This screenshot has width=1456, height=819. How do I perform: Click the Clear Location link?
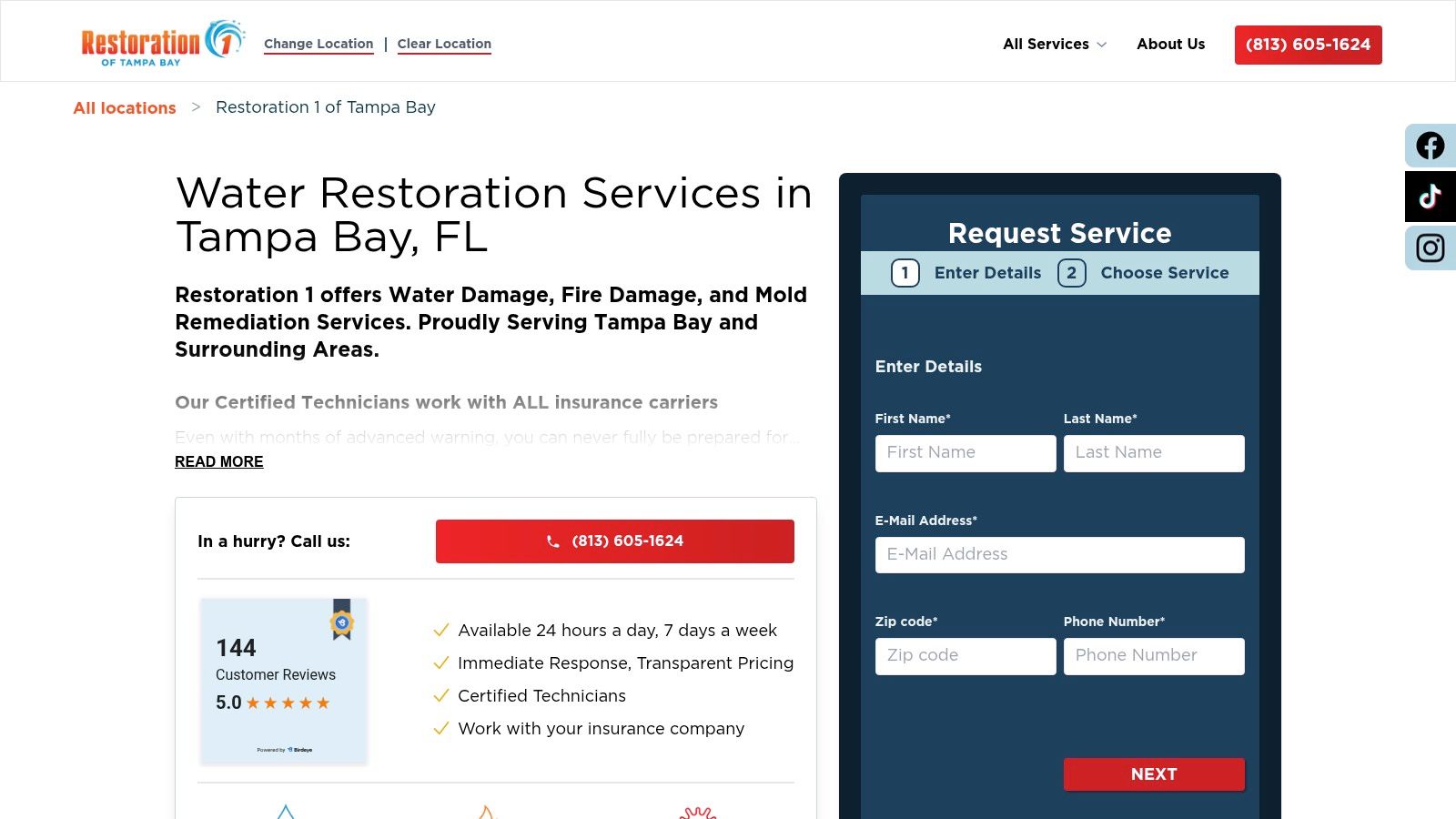(x=444, y=44)
